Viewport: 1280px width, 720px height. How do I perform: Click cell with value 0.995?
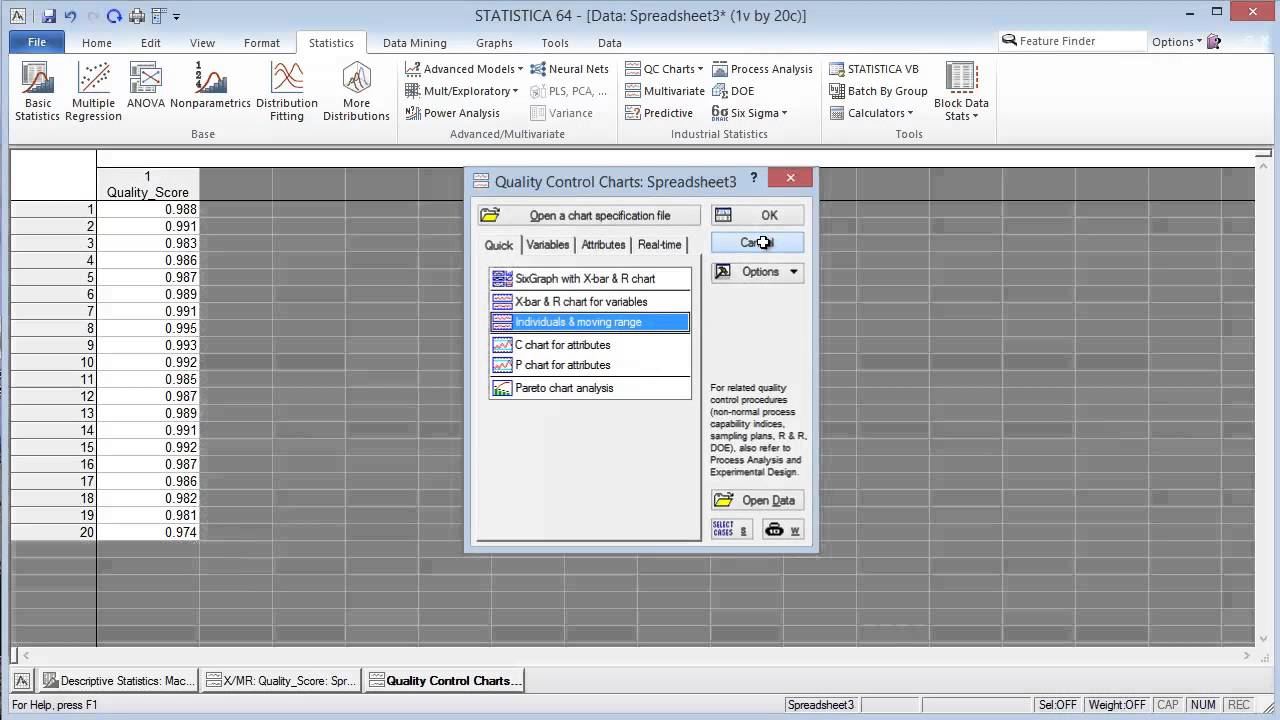coord(148,328)
